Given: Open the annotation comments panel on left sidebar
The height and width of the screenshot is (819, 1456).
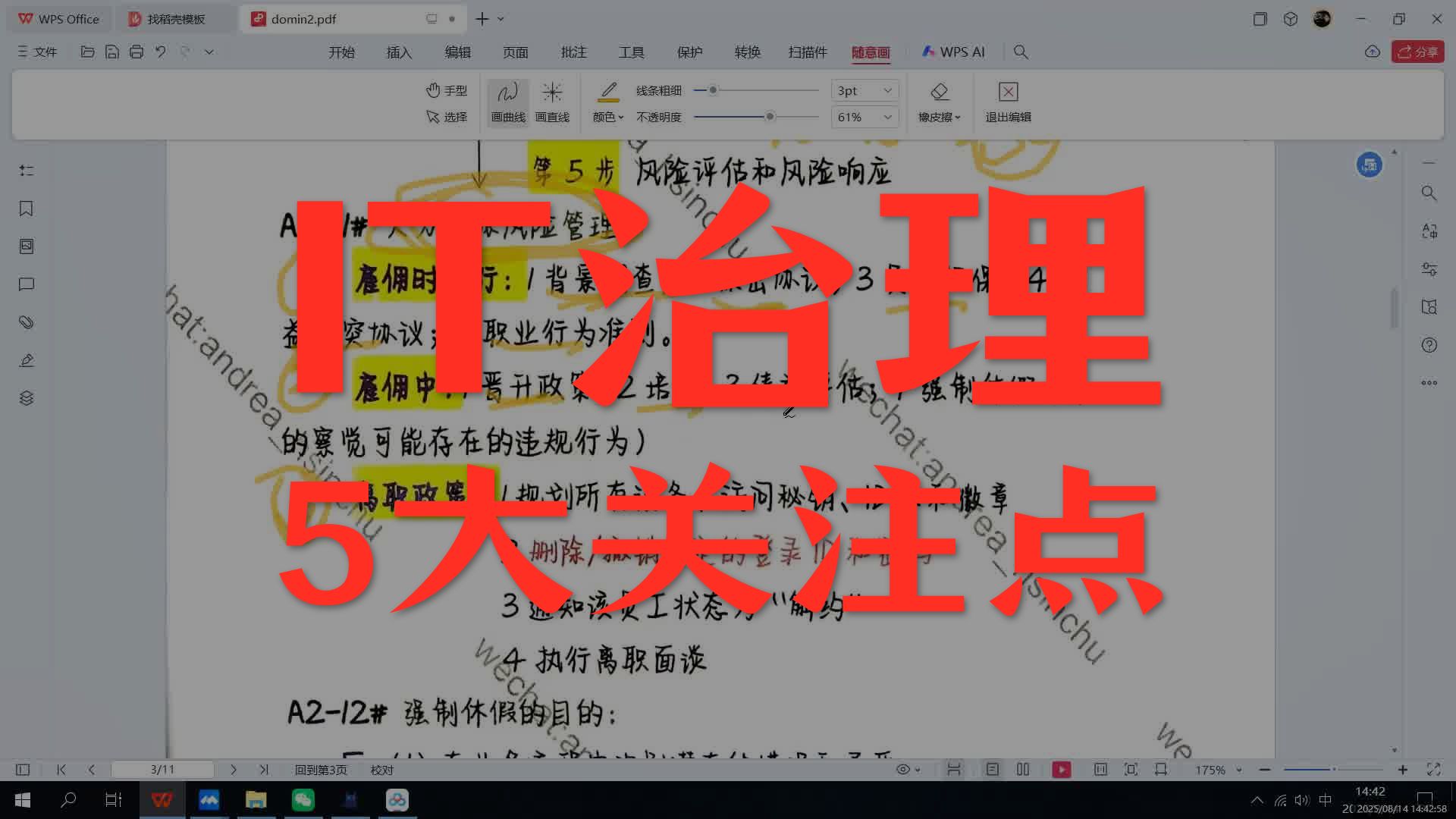Looking at the screenshot, I should 27,284.
